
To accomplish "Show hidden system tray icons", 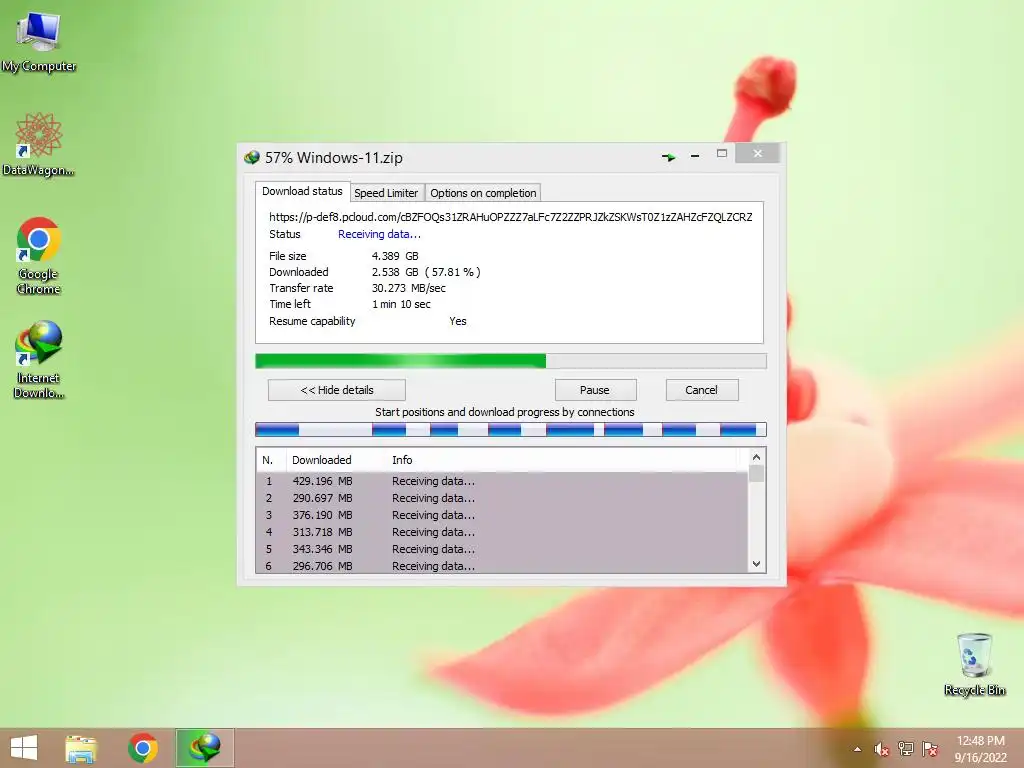I will 857,749.
